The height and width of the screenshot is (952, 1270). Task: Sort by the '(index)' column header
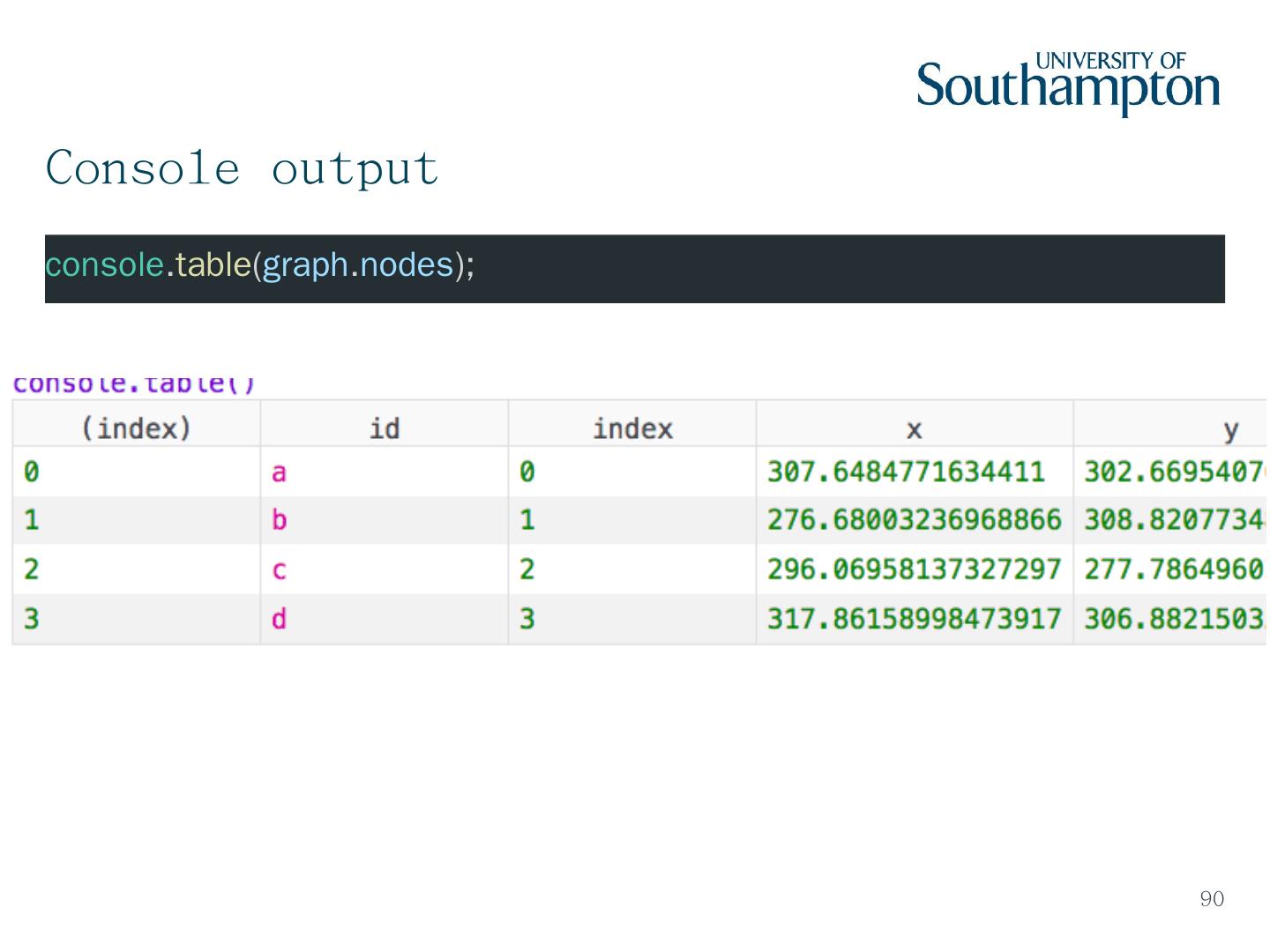click(136, 428)
